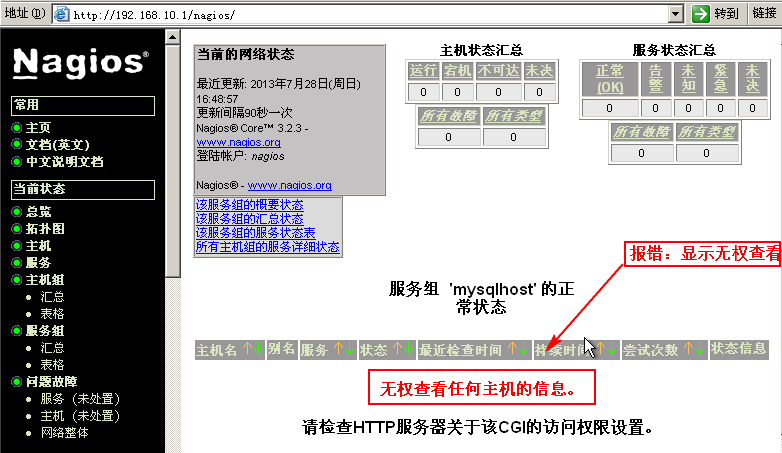This screenshot has width=782, height=453.
Task: Open 服务组 service groups page
Action: point(45,330)
